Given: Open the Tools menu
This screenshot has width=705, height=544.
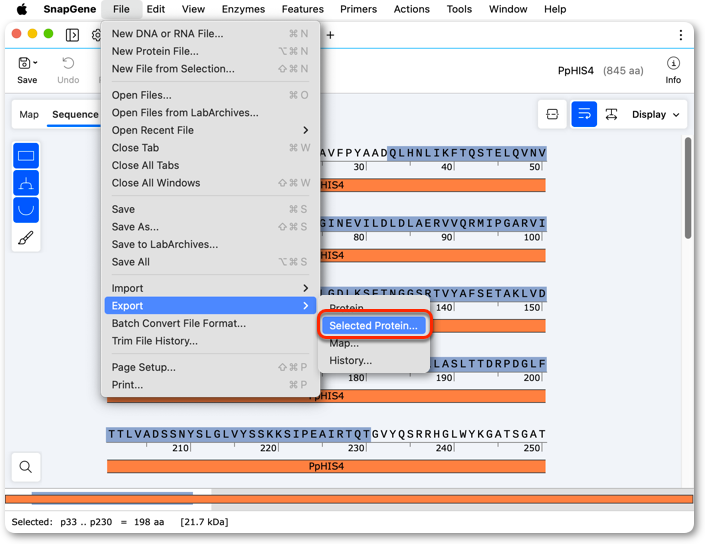Looking at the screenshot, I should pyautogui.click(x=459, y=9).
